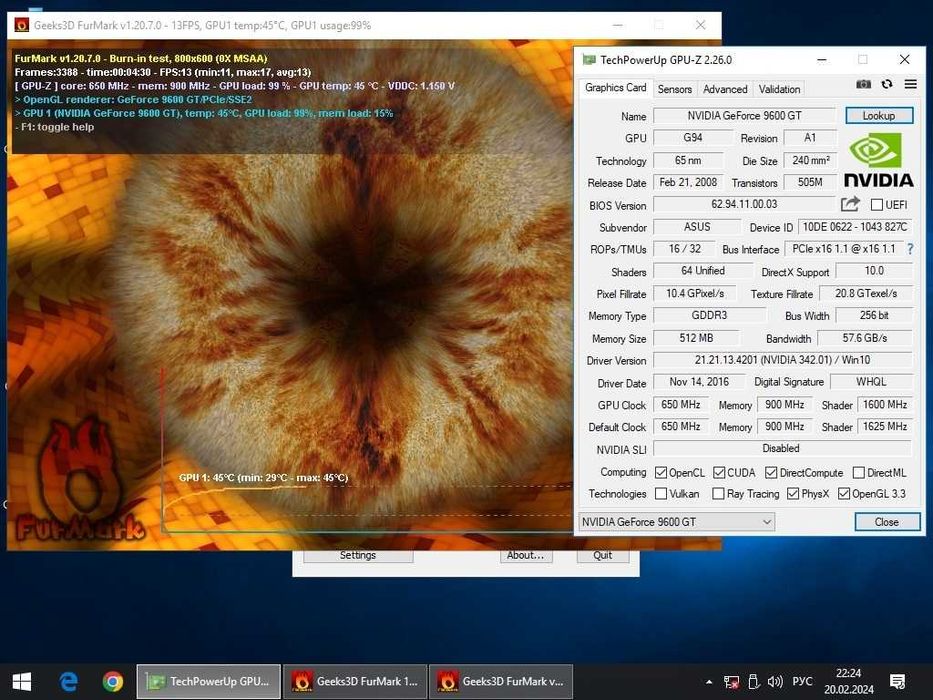Toggle the Vulkan checkbox
Screen dimensions: 933x700
coord(660,494)
